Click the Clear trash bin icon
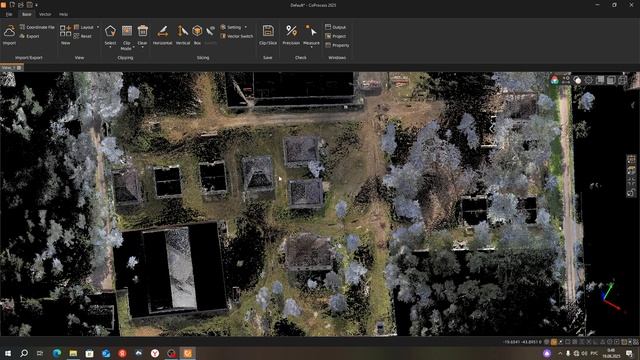This screenshot has height=360, width=640. [x=142, y=31]
